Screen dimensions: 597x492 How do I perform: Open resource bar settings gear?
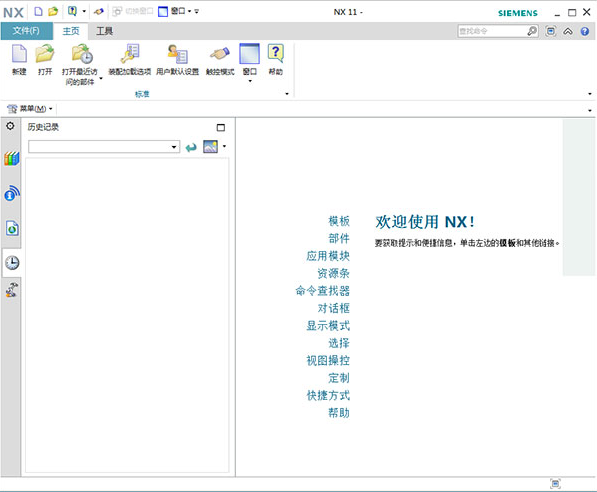click(10, 126)
